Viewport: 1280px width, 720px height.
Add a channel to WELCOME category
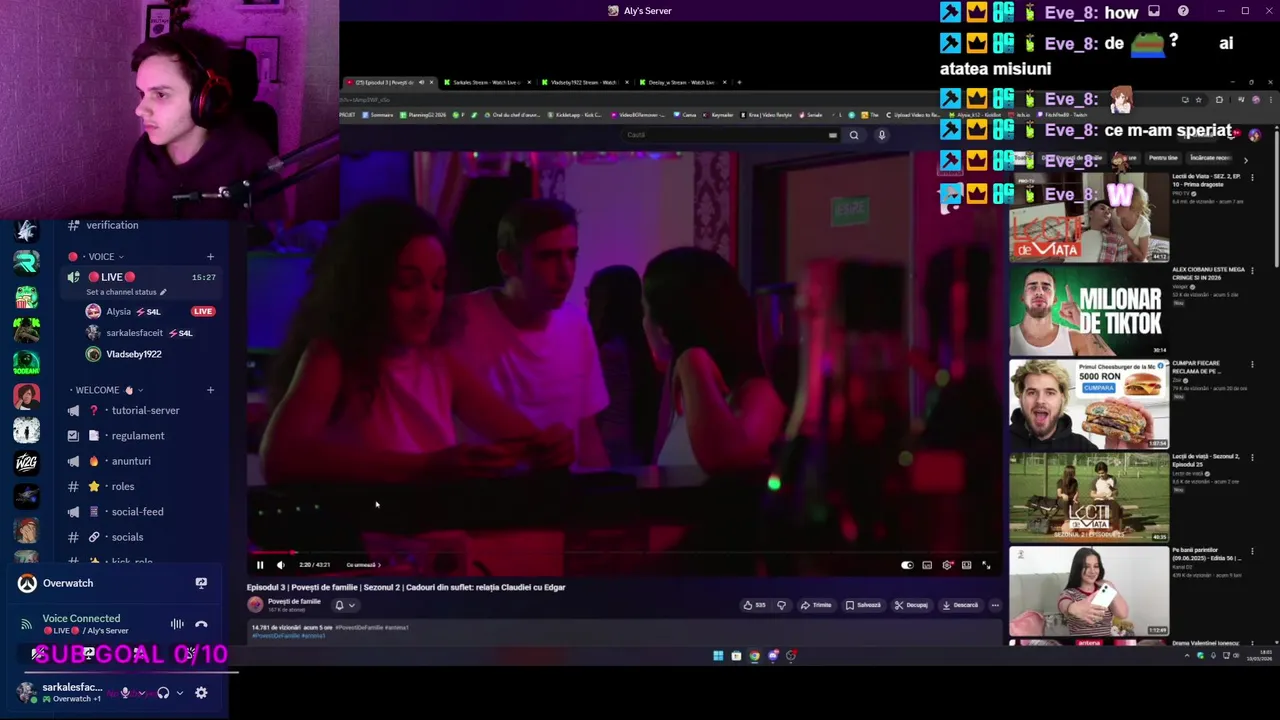(210, 390)
